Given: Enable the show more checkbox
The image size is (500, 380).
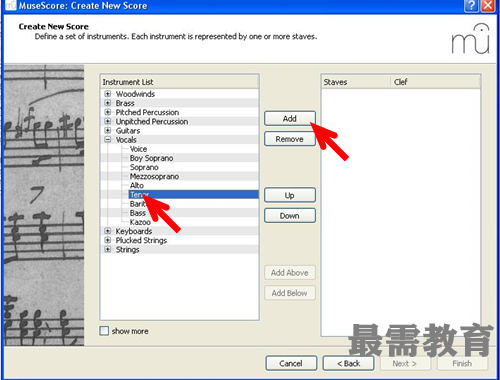Looking at the screenshot, I should [x=104, y=331].
